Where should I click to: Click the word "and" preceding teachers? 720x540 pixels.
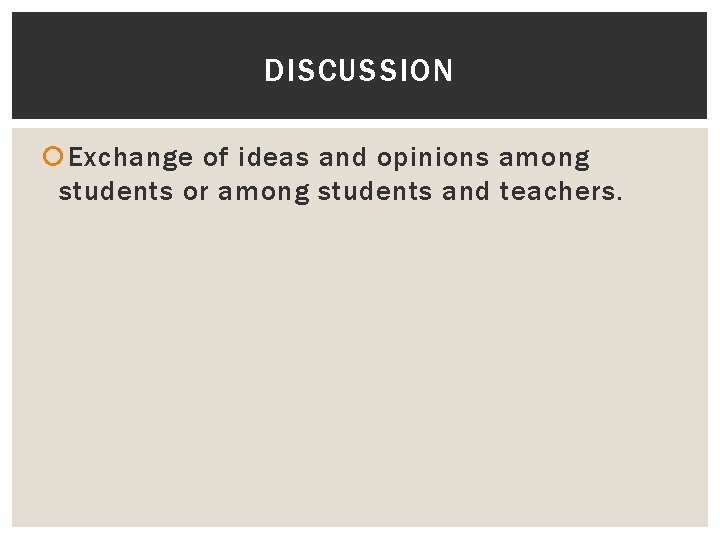pos(465,191)
